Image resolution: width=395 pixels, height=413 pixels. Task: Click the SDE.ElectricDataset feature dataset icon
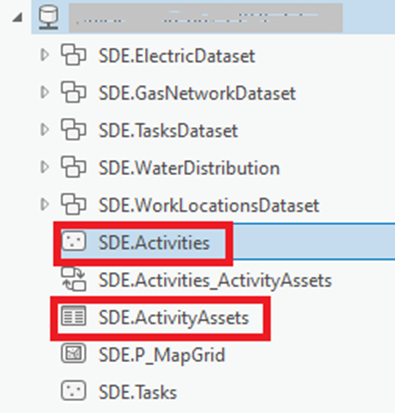[x=74, y=55]
